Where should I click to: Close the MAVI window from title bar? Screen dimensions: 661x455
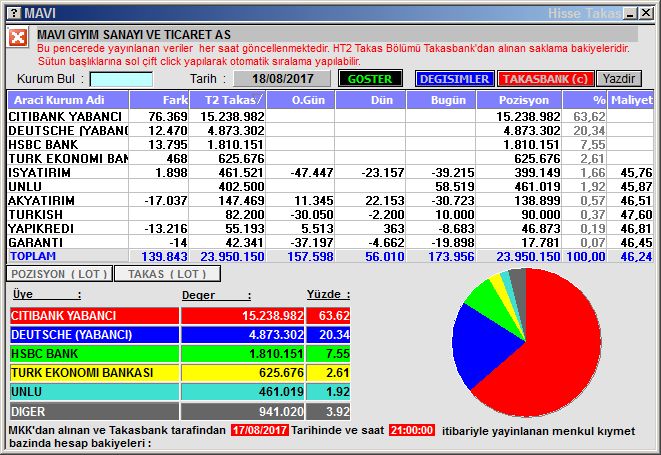coord(646,13)
